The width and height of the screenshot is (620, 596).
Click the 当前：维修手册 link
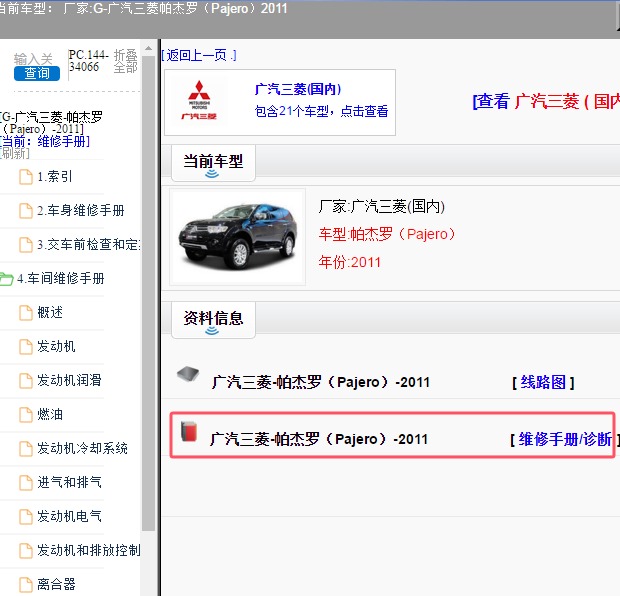point(45,142)
